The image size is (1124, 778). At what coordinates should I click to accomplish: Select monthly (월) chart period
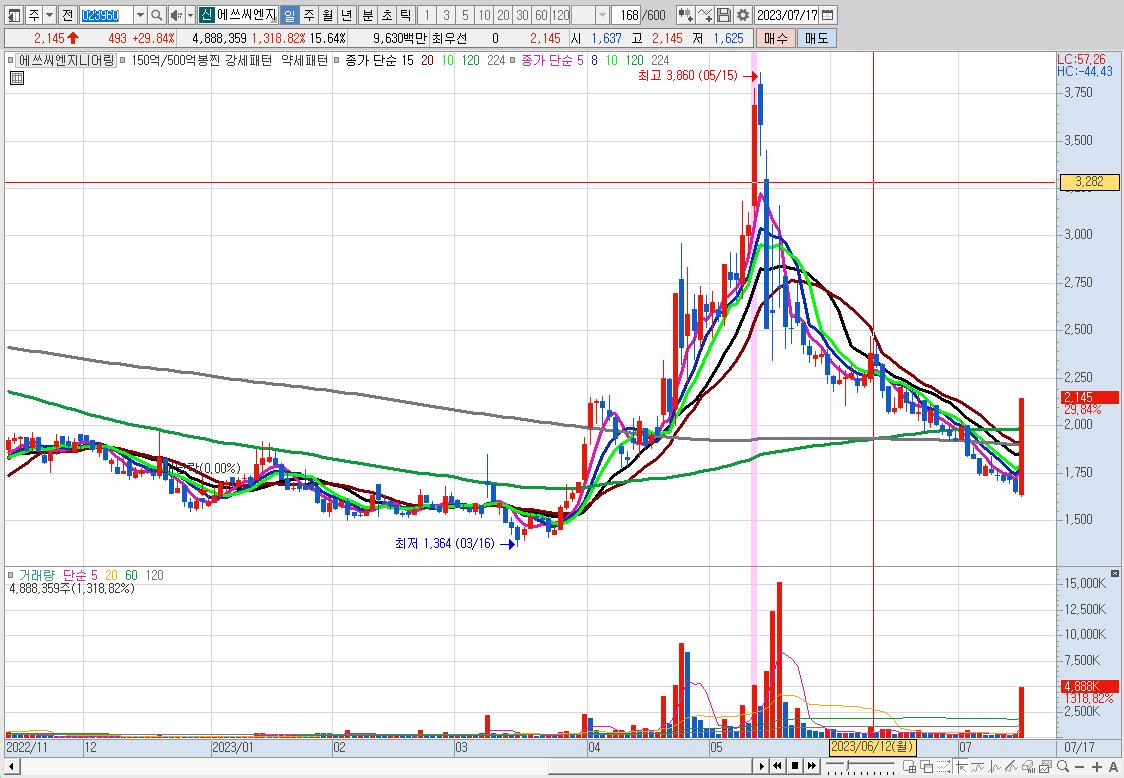pyautogui.click(x=328, y=15)
